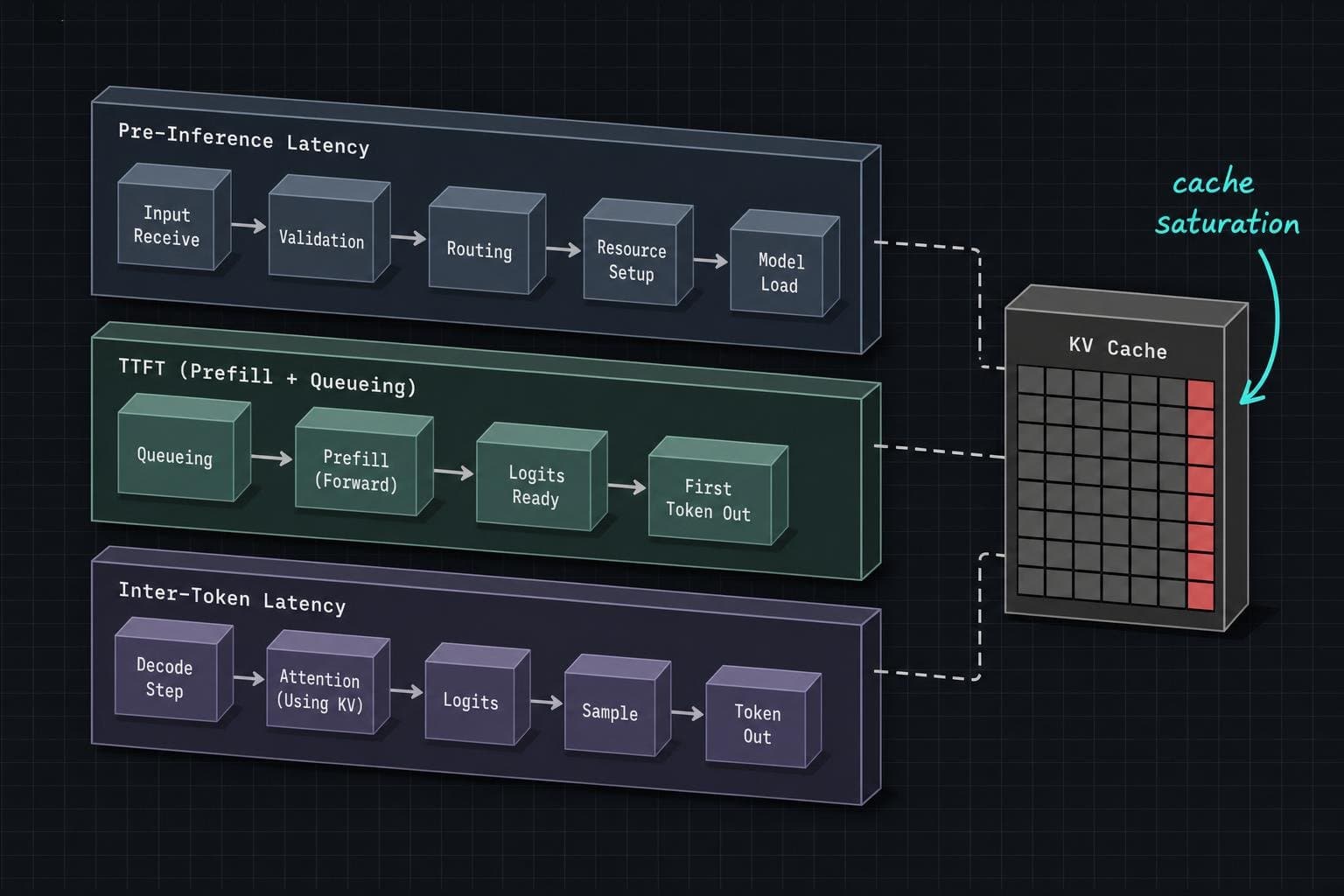
Task: Click the Pre-Inference Latency title
Action: point(244,139)
